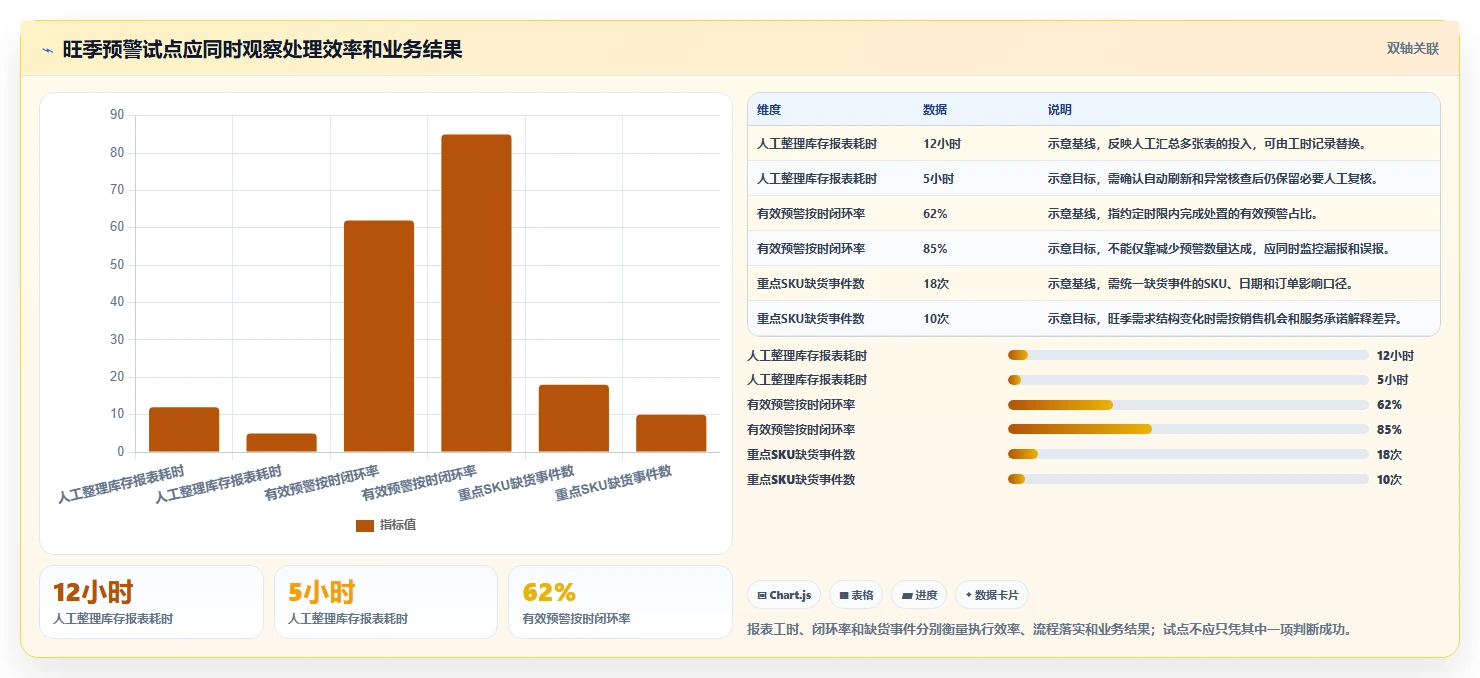
Task: Click the description starting 示意基线，需统一缺货事件
Action: point(1200,284)
